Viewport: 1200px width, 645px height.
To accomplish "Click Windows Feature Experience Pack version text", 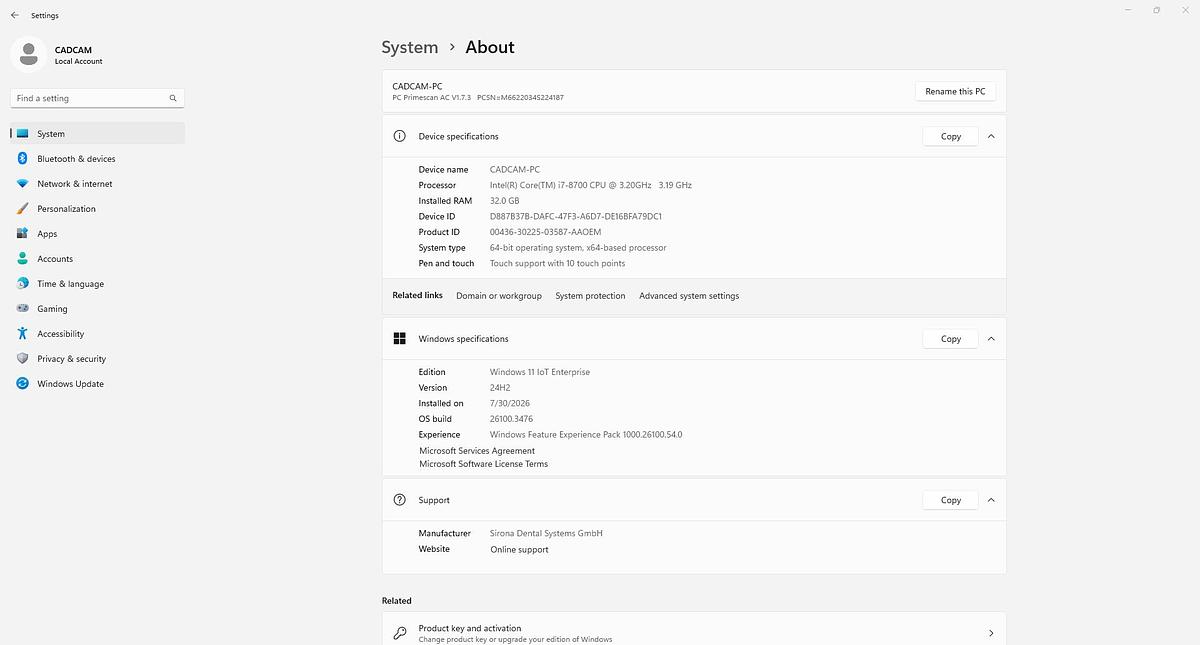I will [586, 435].
